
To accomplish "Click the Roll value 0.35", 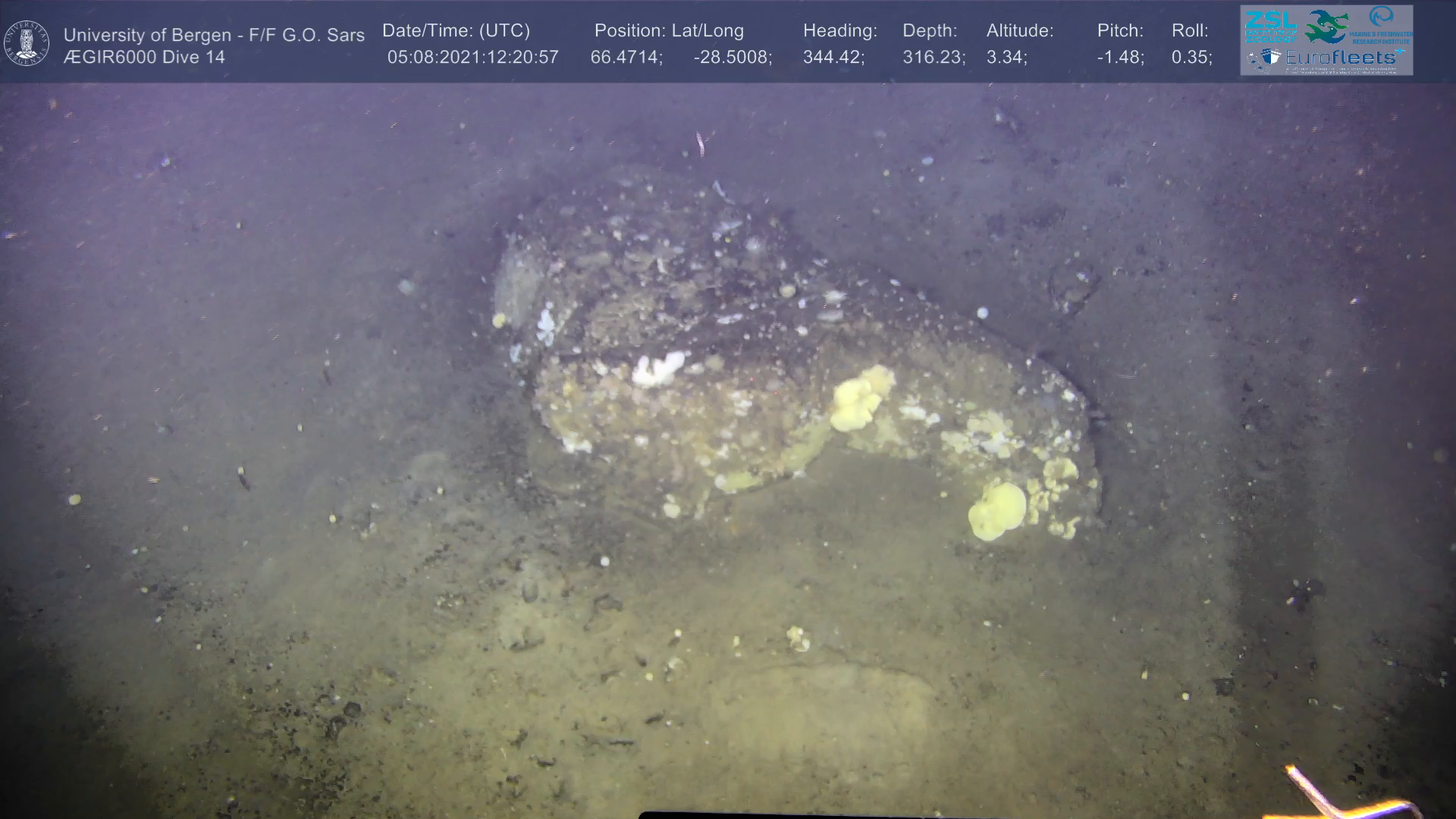I will point(1191,58).
